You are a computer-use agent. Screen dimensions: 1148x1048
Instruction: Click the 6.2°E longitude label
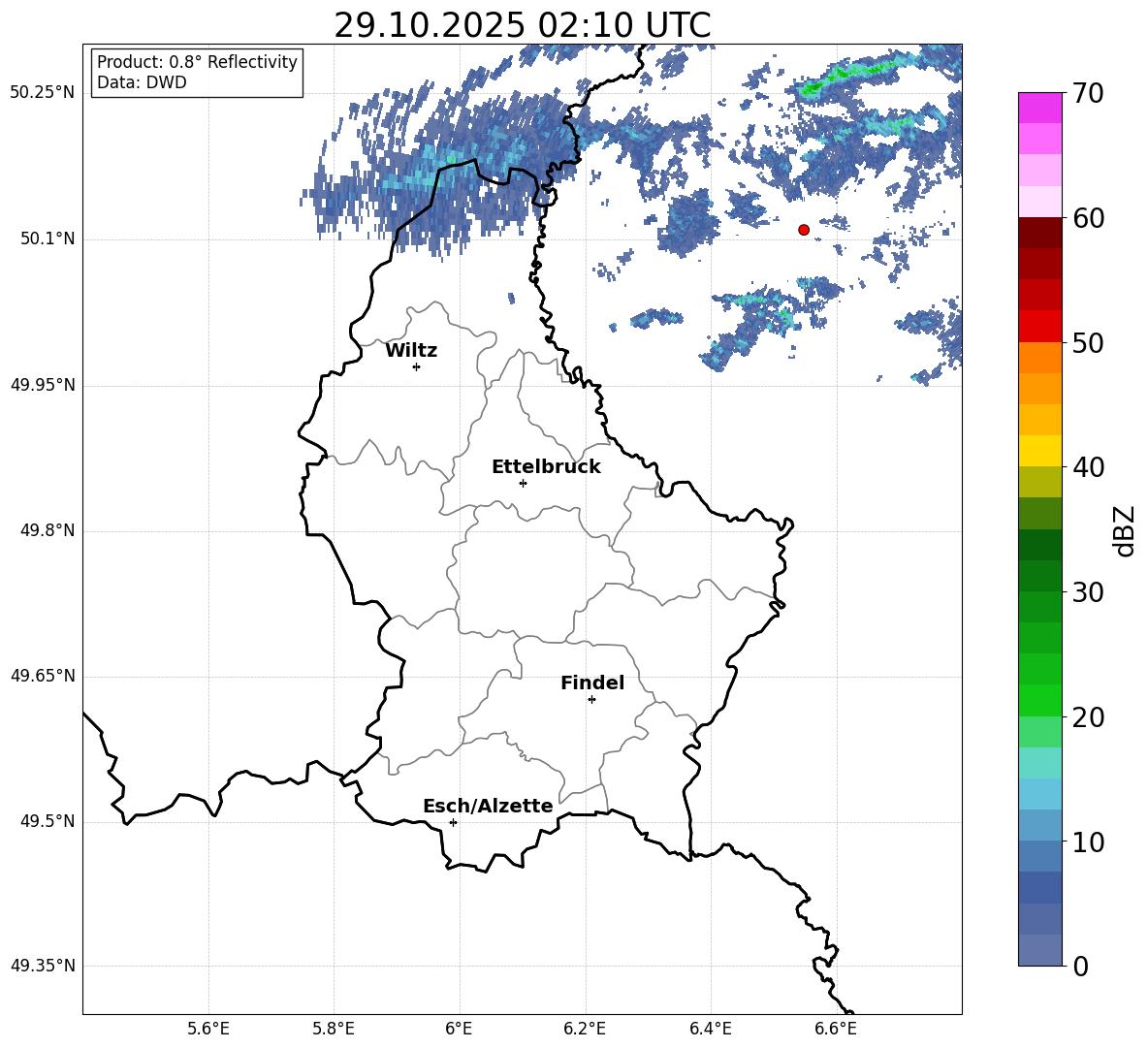585,1029
